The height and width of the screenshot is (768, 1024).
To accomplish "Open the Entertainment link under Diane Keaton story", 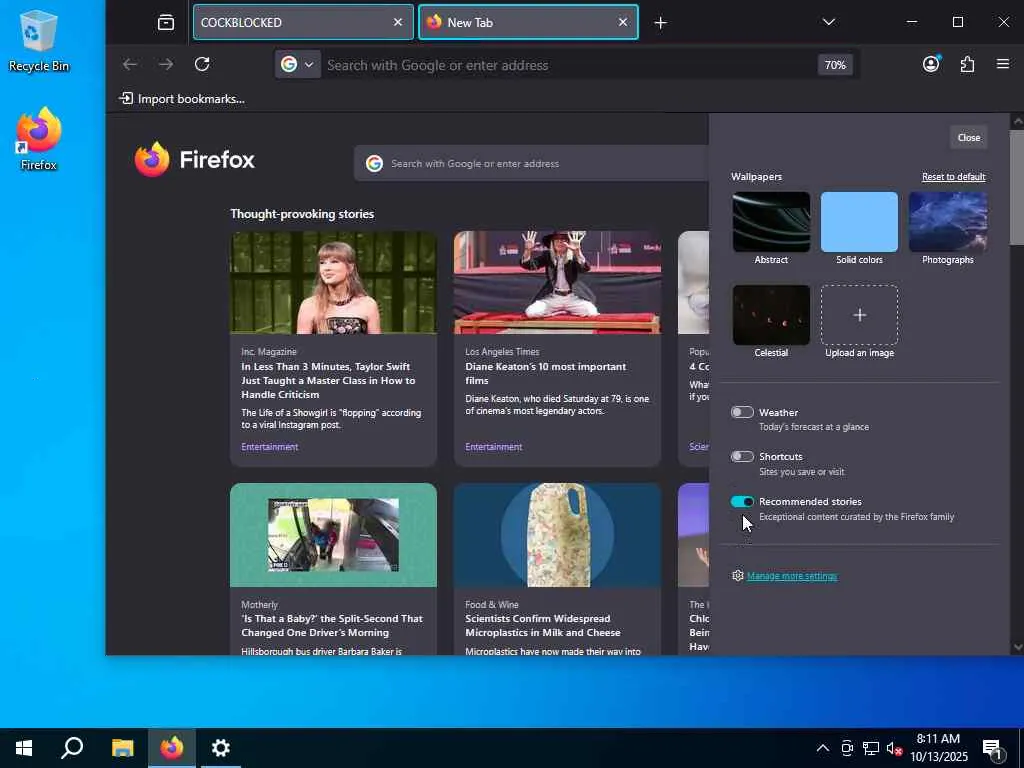I will 494,447.
